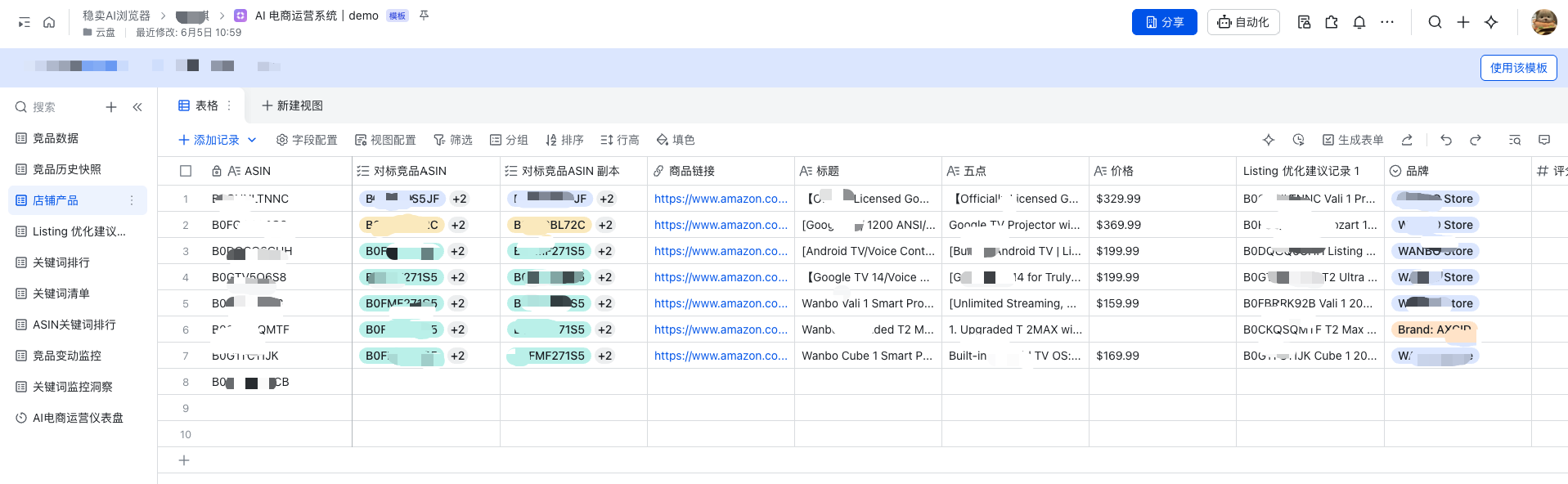Add new sidebar item with plus icon
The height and width of the screenshot is (484, 1568).
click(x=111, y=107)
